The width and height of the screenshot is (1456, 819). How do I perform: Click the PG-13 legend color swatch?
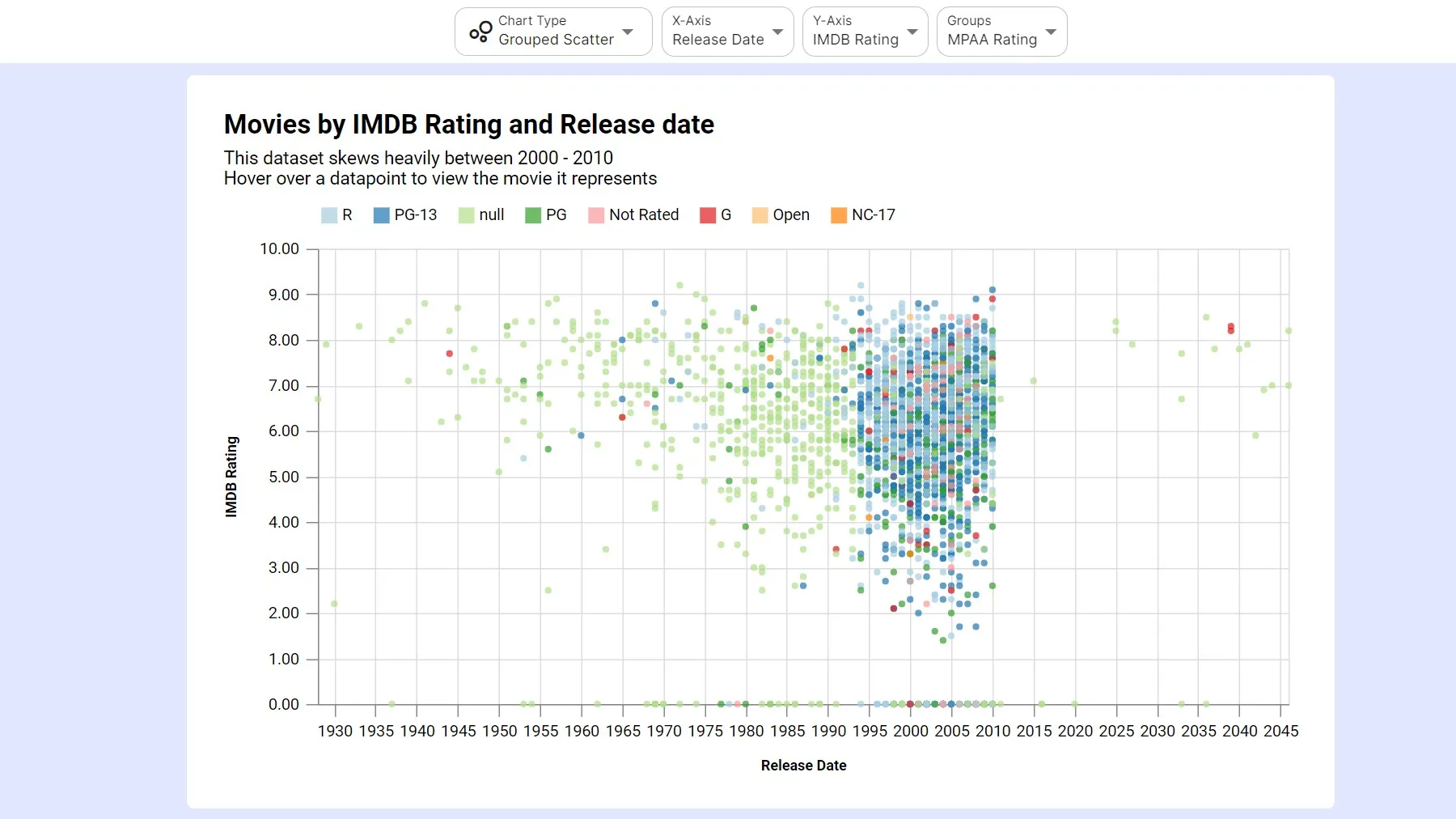point(381,215)
